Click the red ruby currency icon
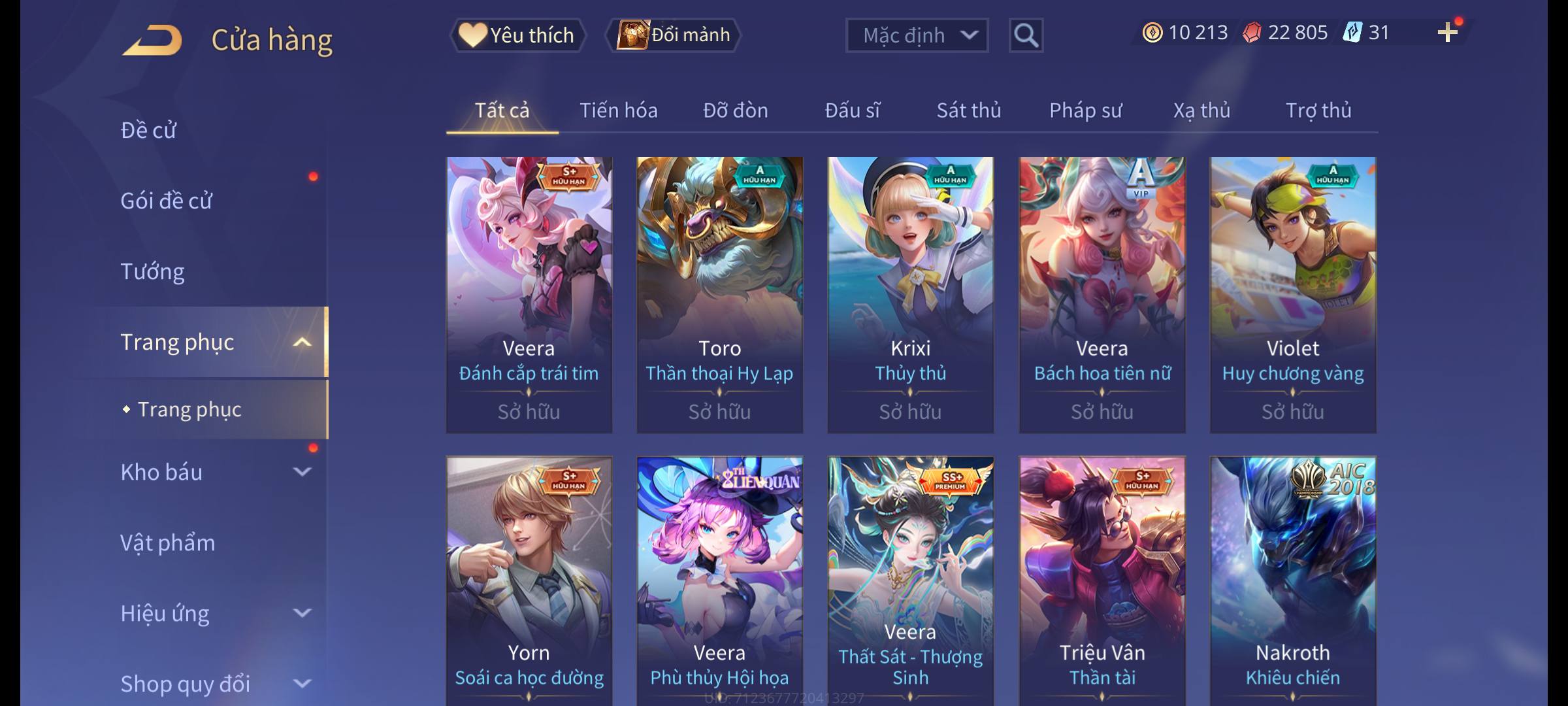Screen dimensions: 1568x706 1252,33
